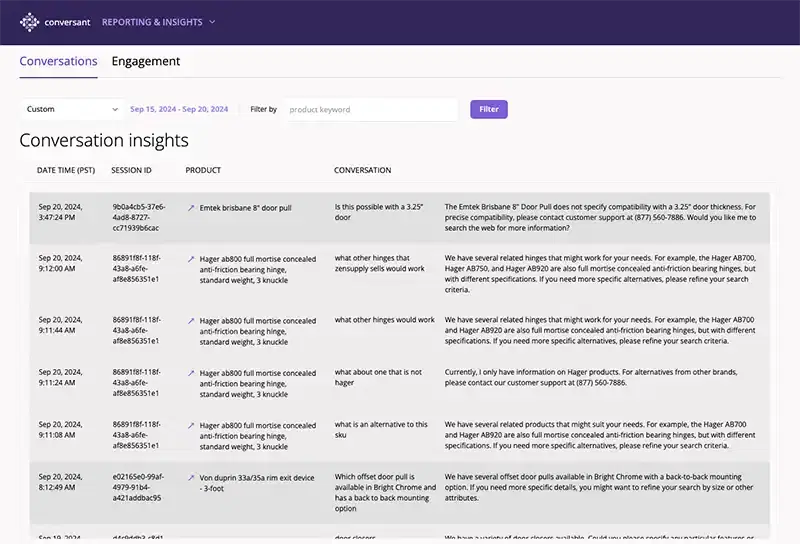
Task: Switch to the Conversations tab
Action: pyautogui.click(x=58, y=61)
